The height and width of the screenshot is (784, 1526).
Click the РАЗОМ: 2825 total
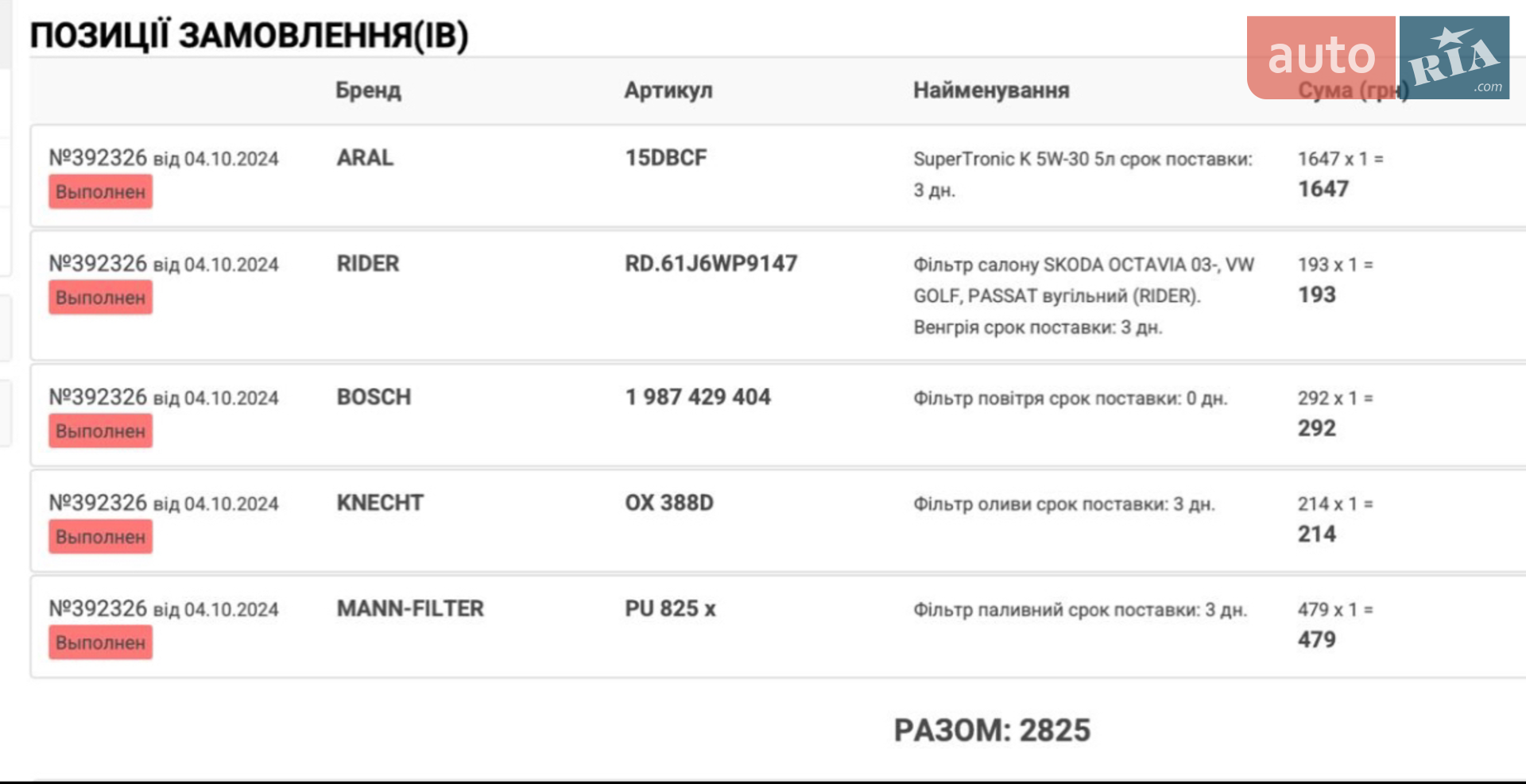[992, 730]
